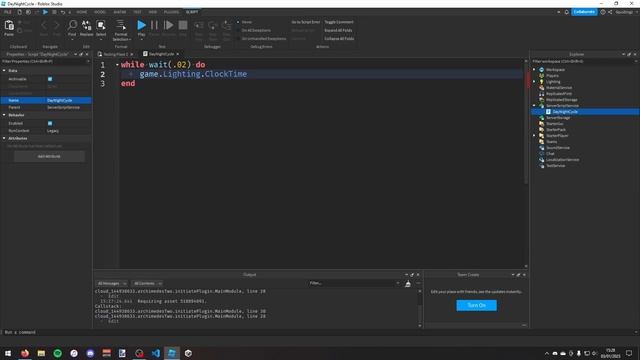Collapse the Data properties section

click(x=4, y=71)
